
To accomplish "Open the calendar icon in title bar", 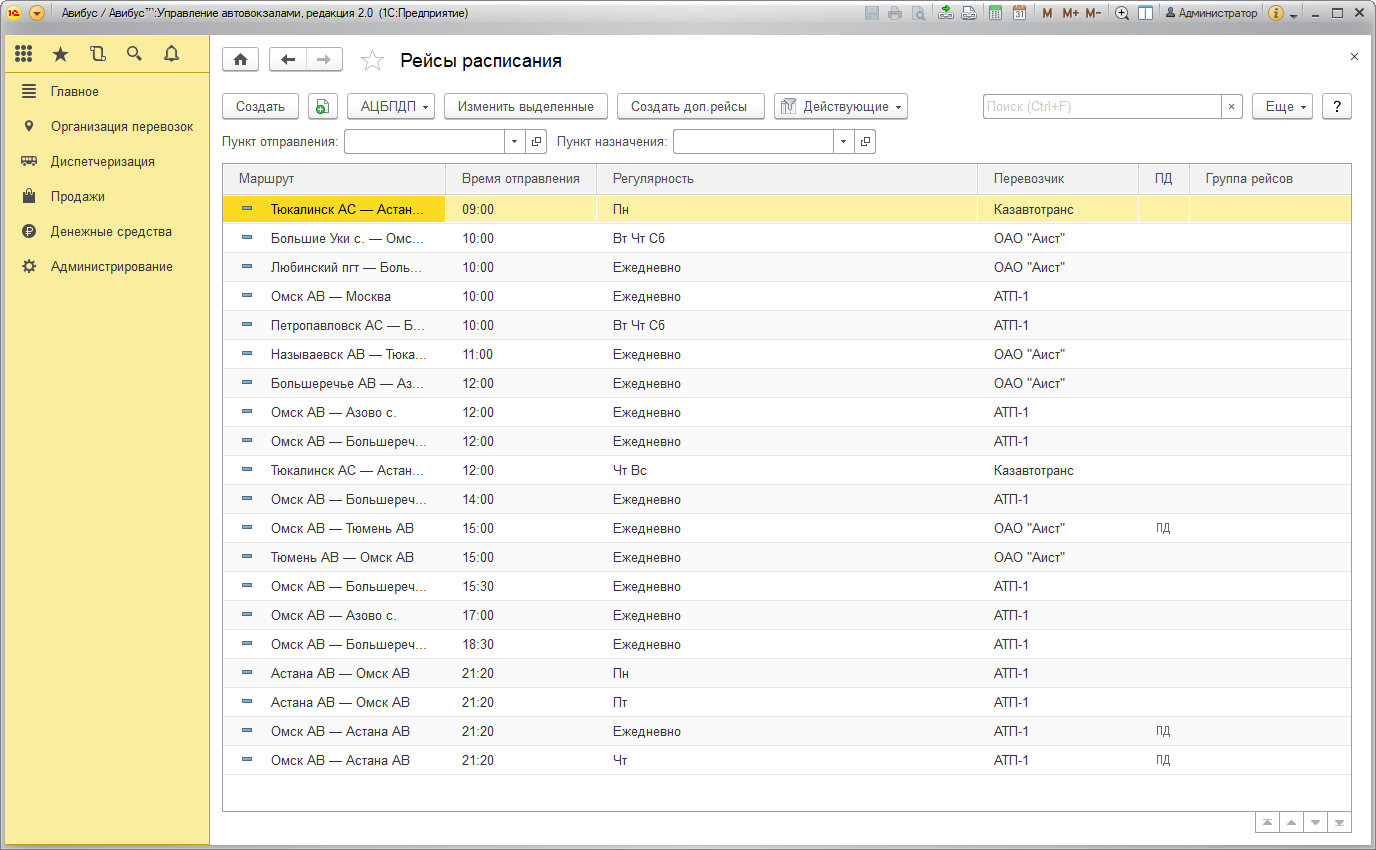I will coord(1019,13).
